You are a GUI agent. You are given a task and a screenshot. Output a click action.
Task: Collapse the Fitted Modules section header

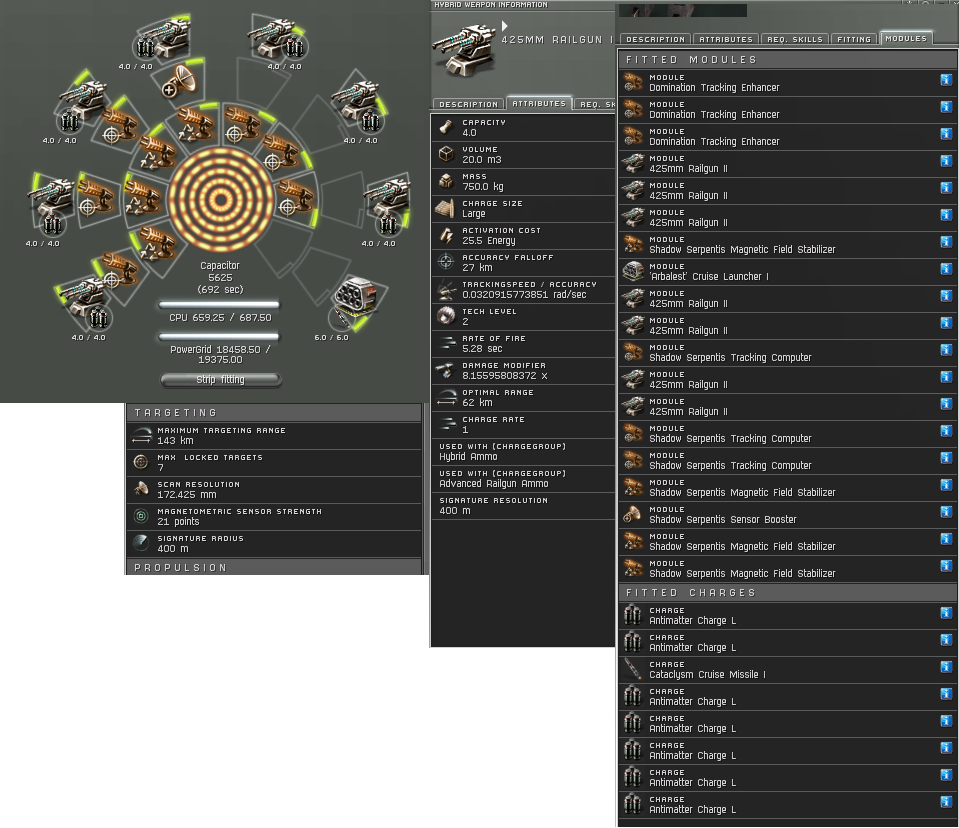click(x=788, y=59)
